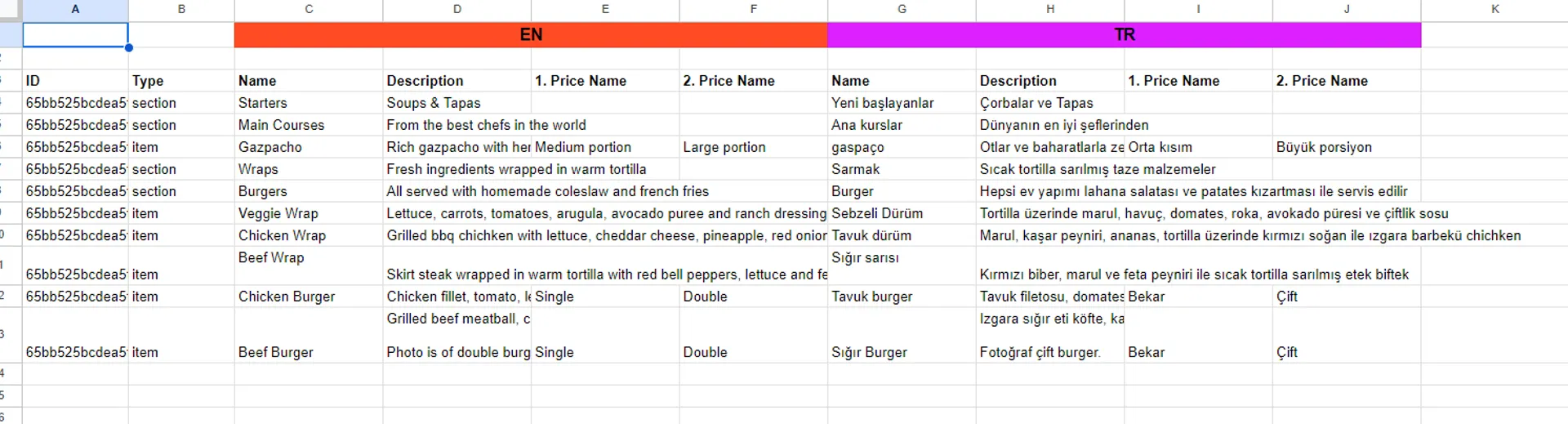The height and width of the screenshot is (424, 1568).
Task: Click the Büyük porsiyon cell
Action: (1347, 147)
